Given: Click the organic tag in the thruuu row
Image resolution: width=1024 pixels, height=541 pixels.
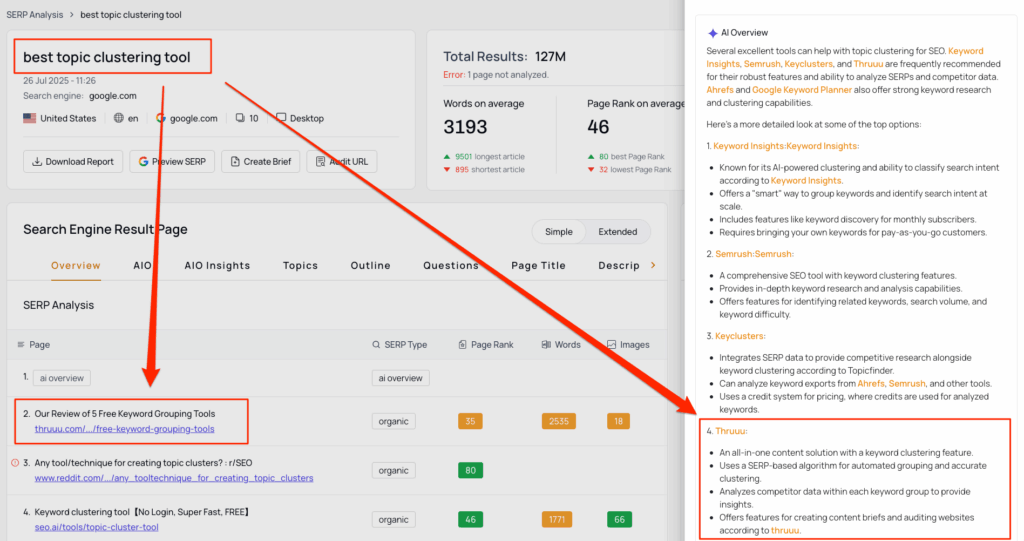Looking at the screenshot, I should [393, 421].
